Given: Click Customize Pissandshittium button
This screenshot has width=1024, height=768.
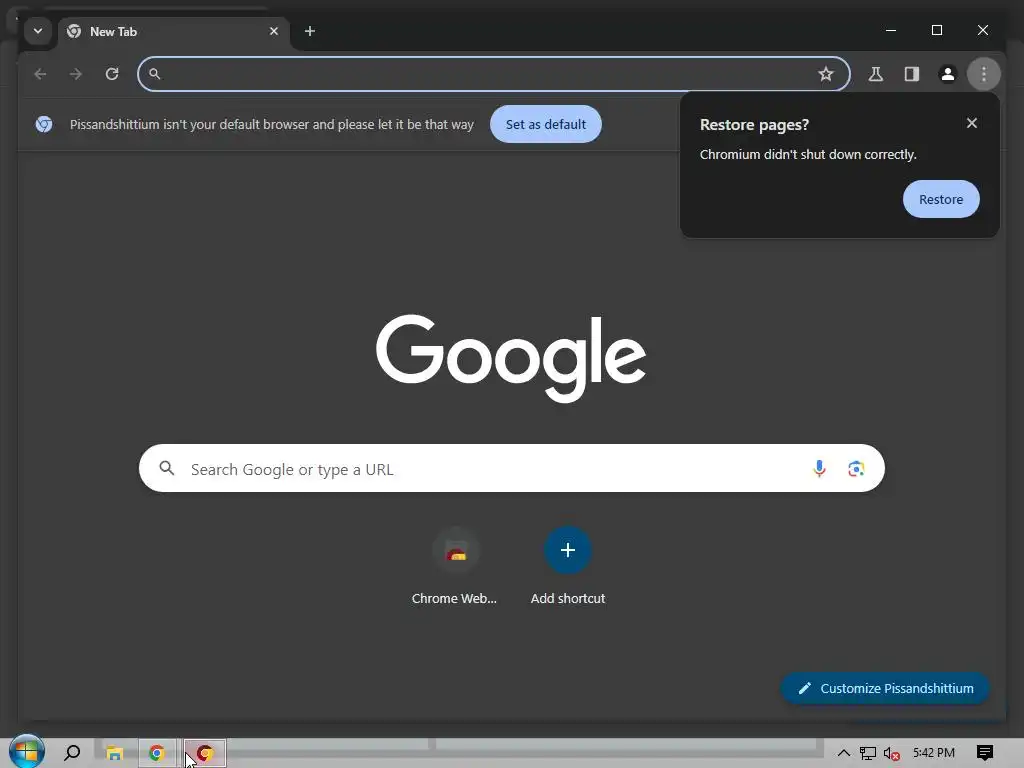Looking at the screenshot, I should coord(885,688).
